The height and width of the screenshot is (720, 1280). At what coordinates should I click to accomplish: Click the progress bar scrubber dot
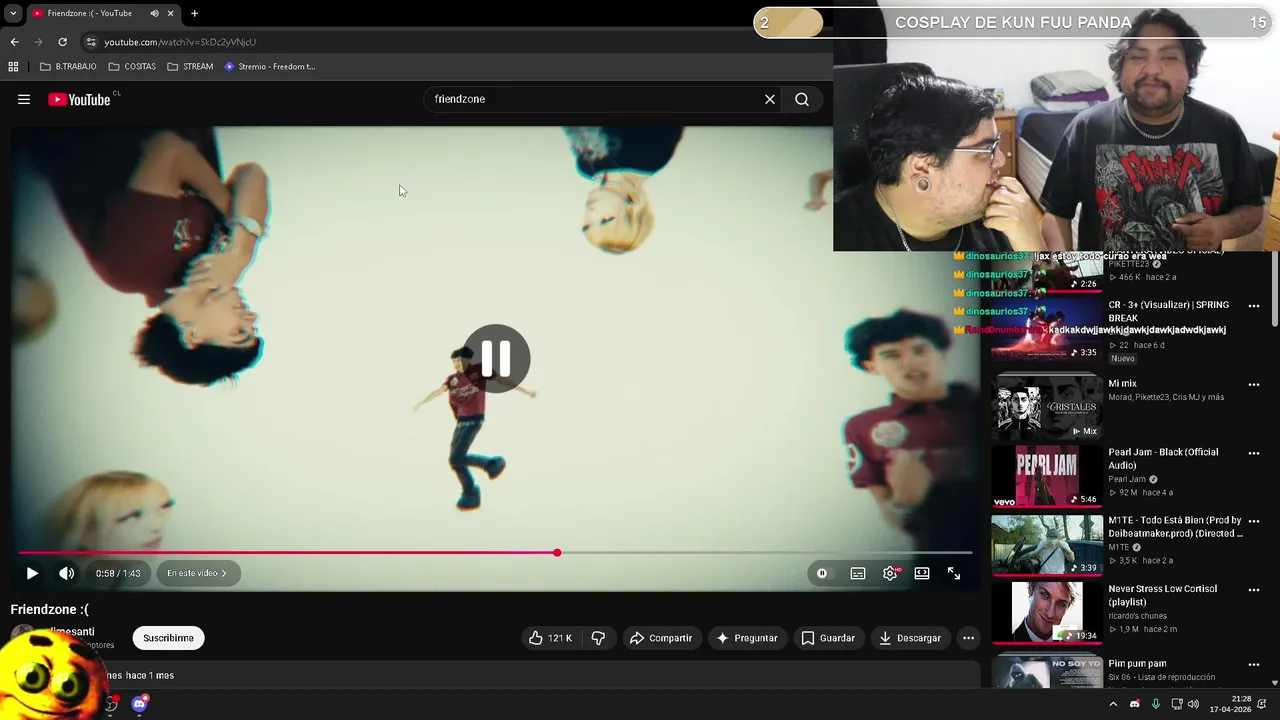click(x=557, y=552)
